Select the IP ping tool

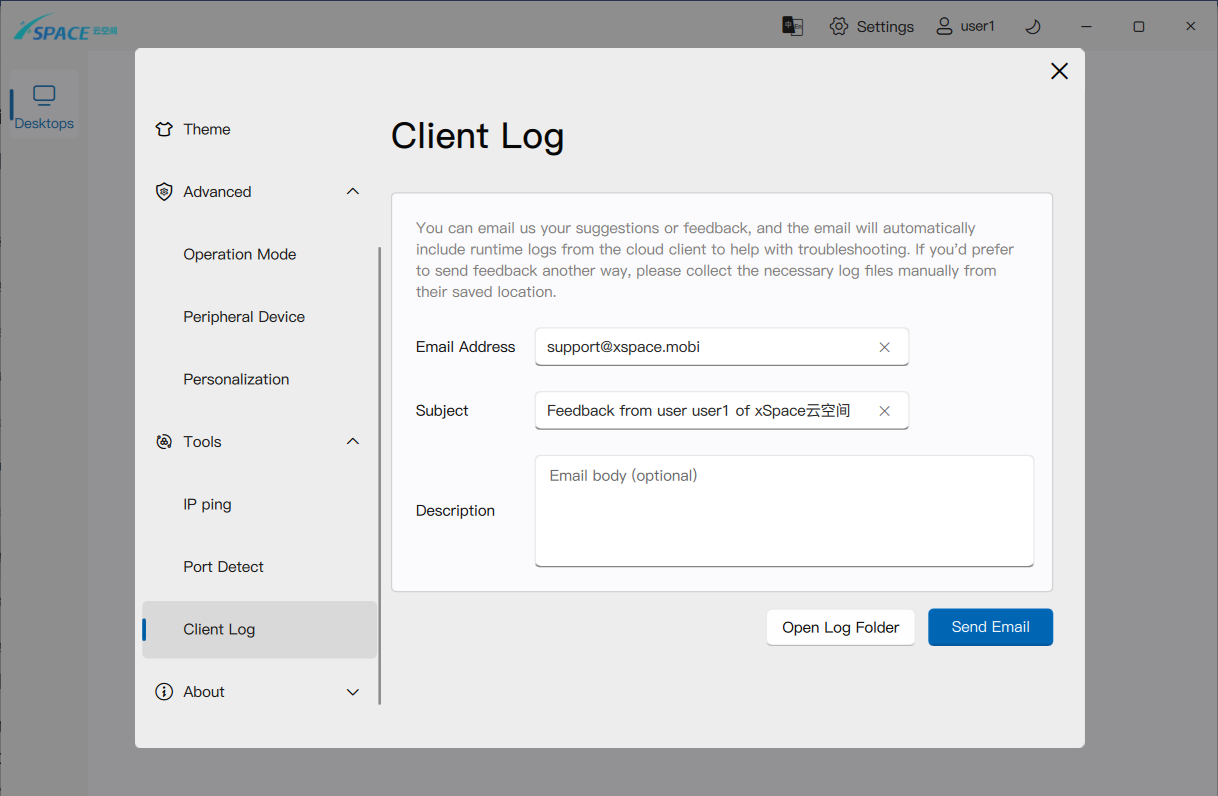pyautogui.click(x=207, y=504)
